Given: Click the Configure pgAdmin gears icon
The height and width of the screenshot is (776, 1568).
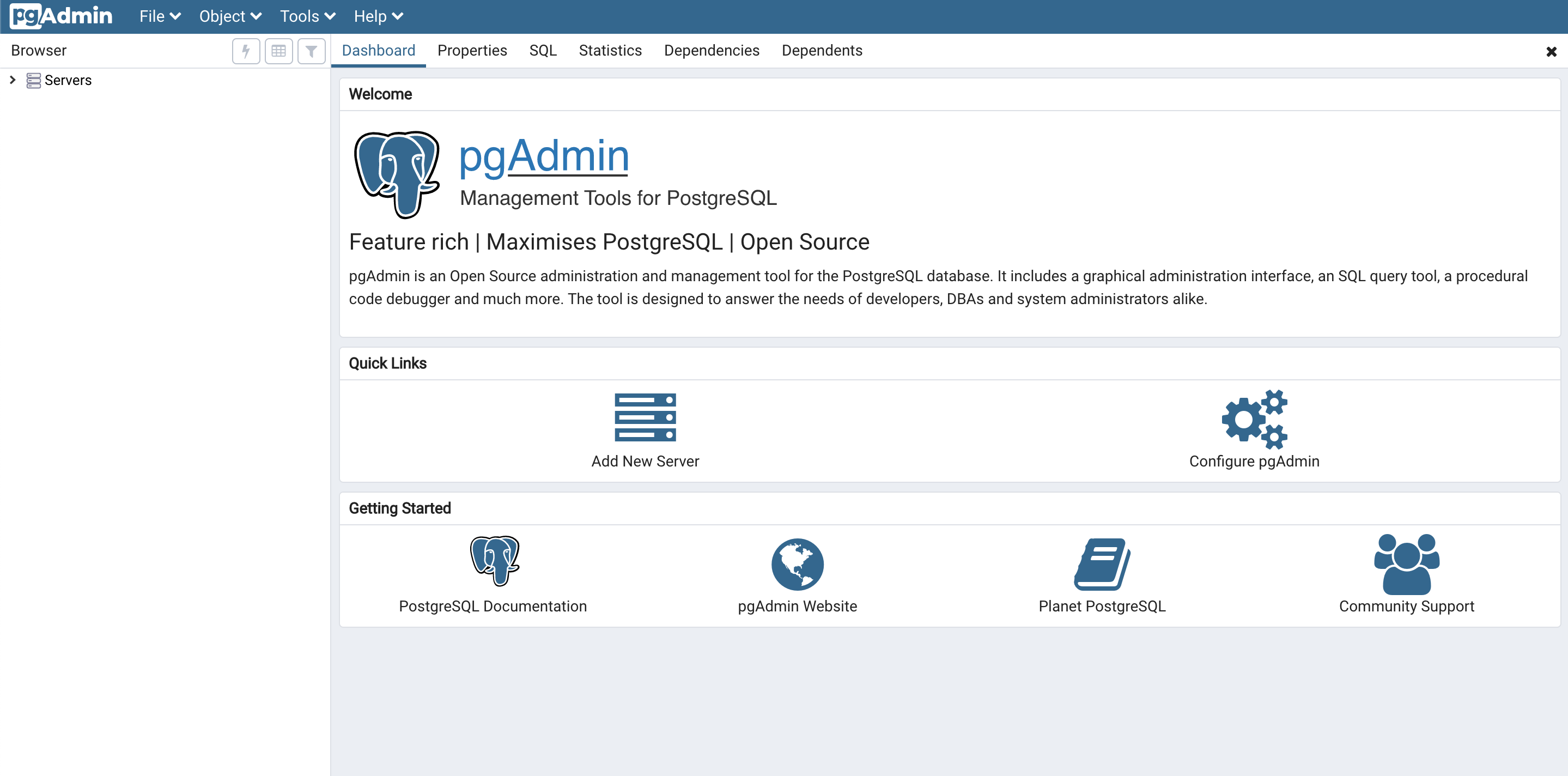Looking at the screenshot, I should pyautogui.click(x=1254, y=419).
